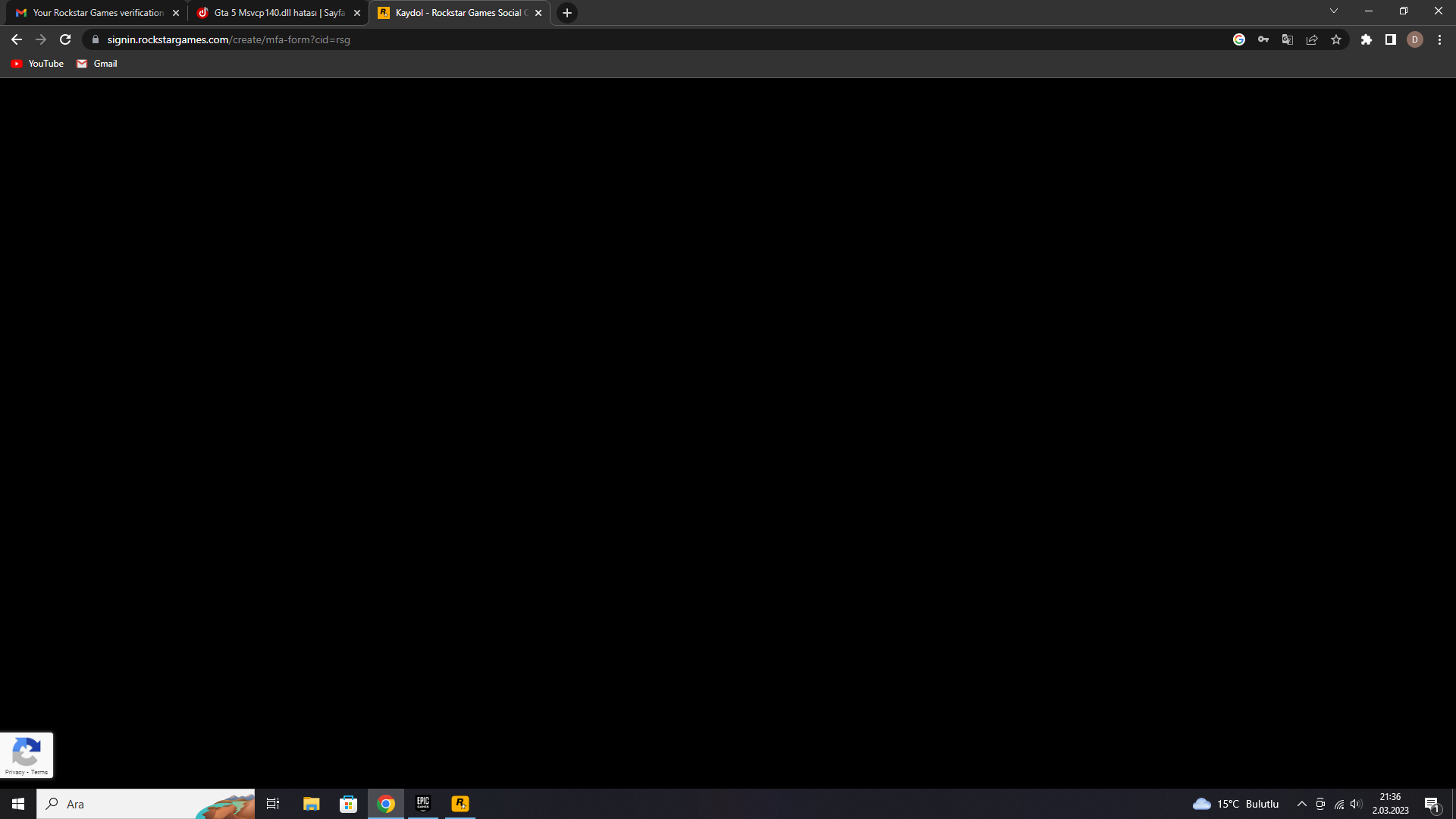Click the address bar URL
Screen dimensions: 1456x819
228,39
